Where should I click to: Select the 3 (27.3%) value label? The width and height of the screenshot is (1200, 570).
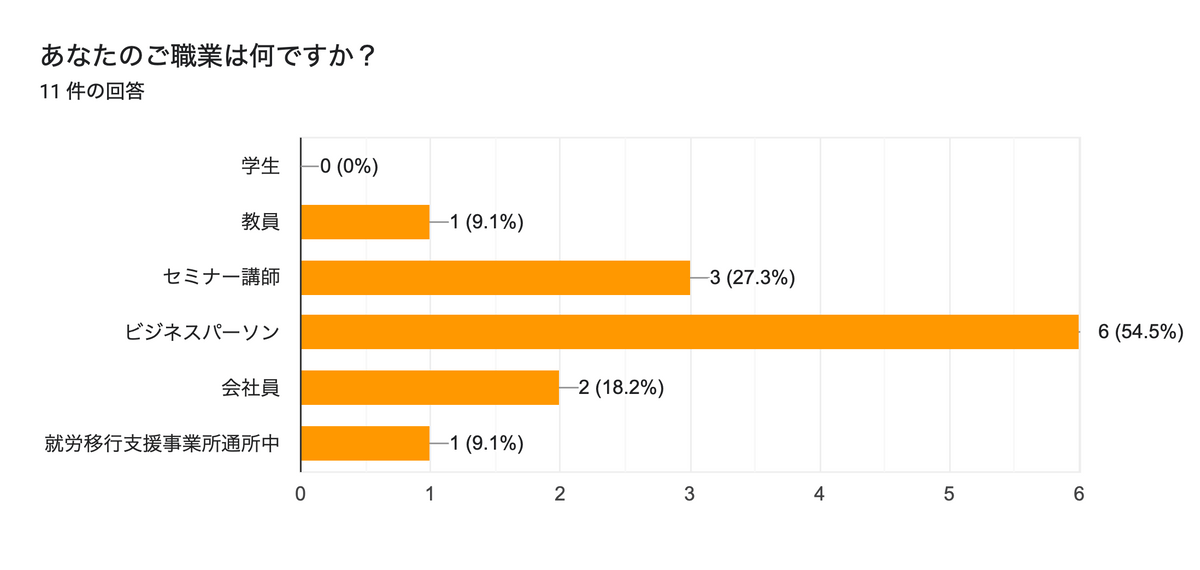[x=752, y=277]
